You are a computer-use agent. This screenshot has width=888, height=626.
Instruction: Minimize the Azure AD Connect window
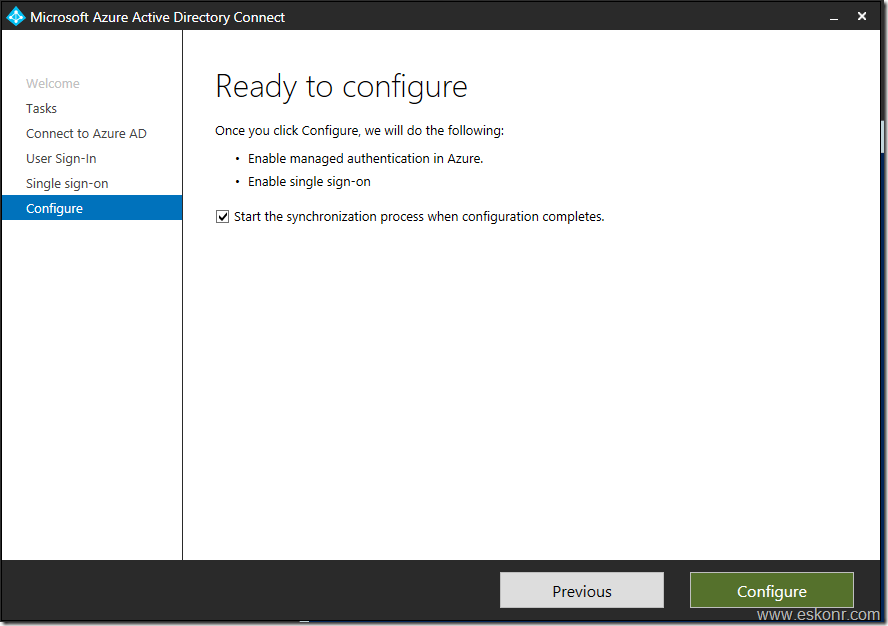(834, 17)
